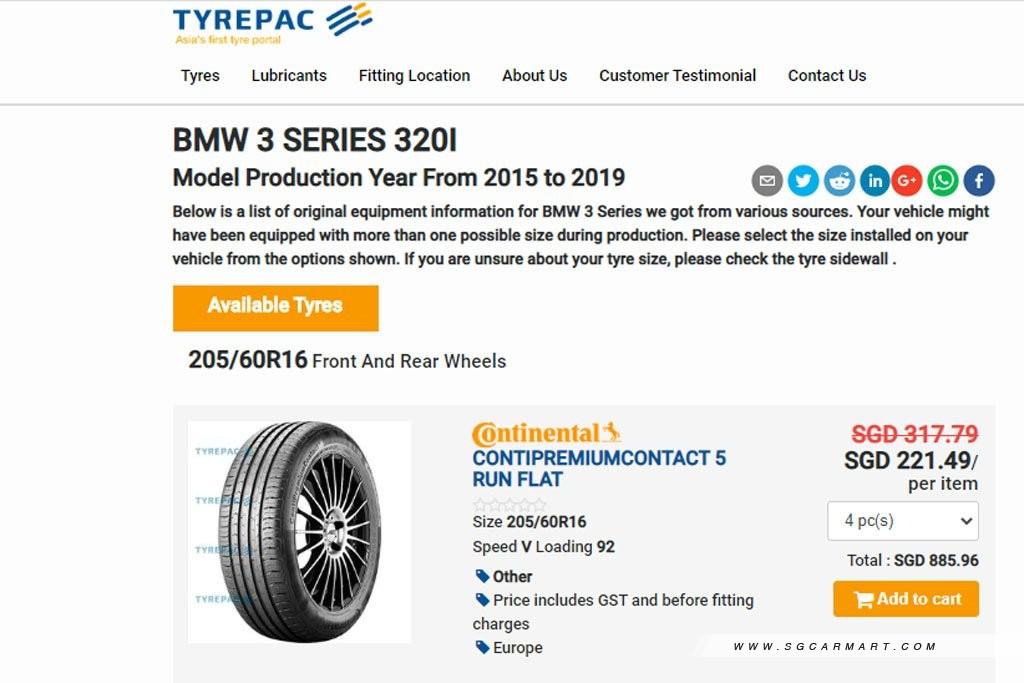Click the Continental tyre product image

click(x=299, y=531)
